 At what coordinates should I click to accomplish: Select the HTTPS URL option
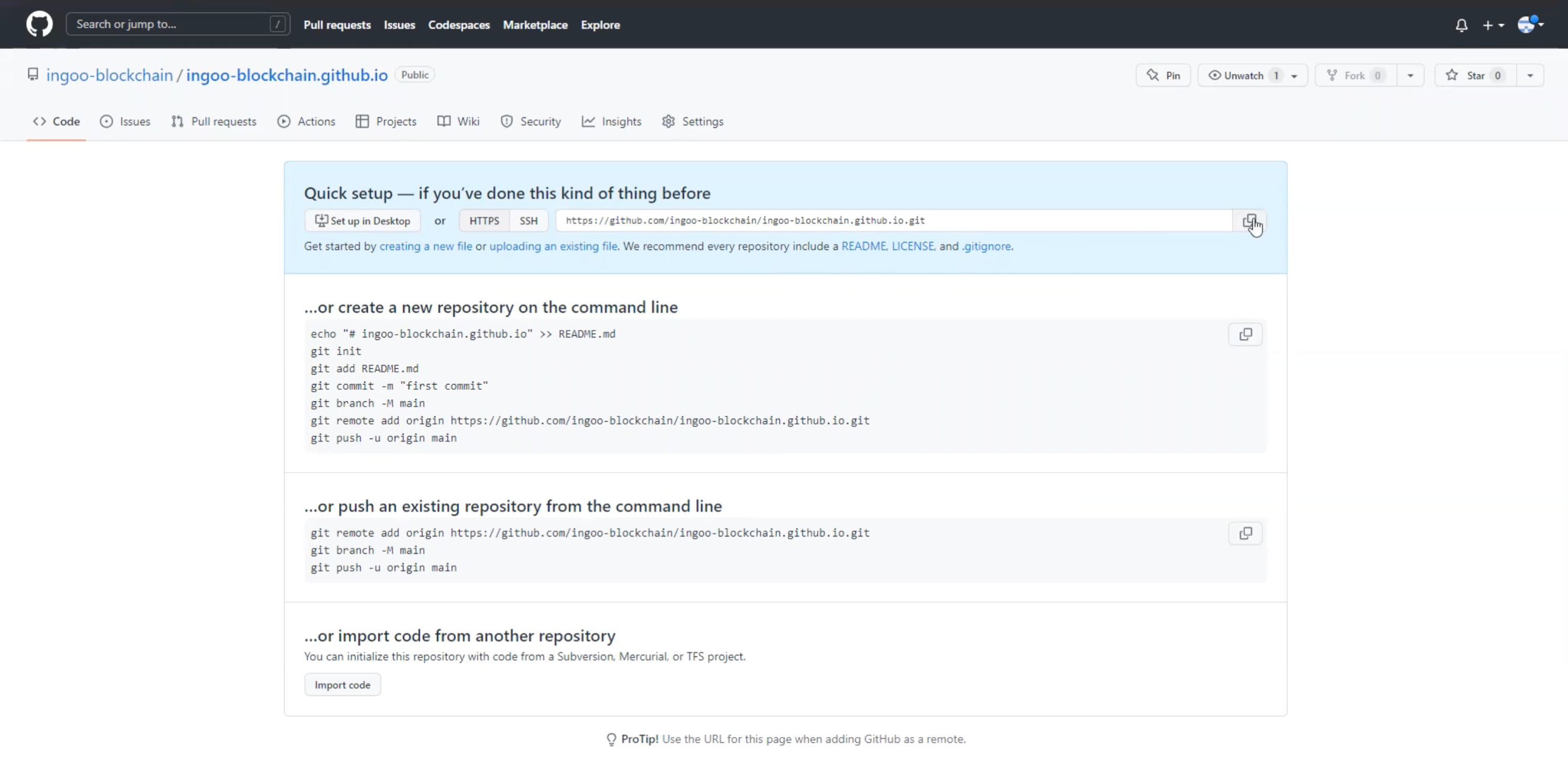(484, 220)
